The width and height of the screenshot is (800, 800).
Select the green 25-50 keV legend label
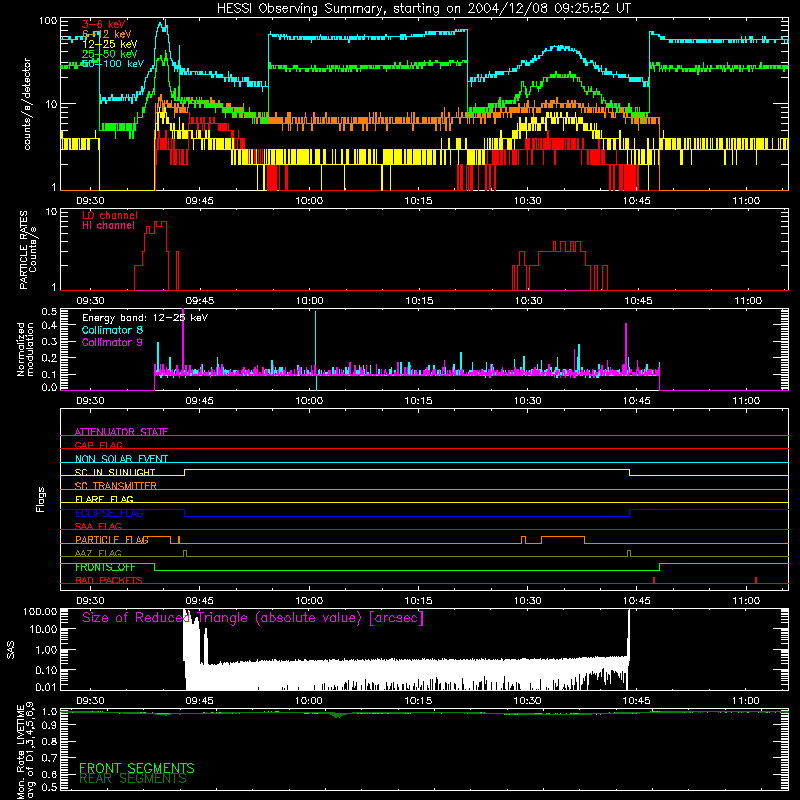tap(110, 54)
